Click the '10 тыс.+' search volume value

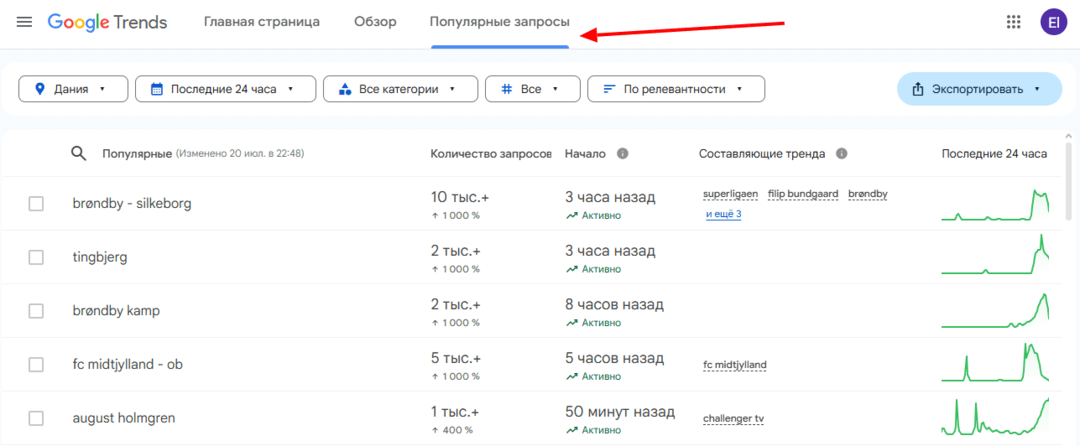coord(459,198)
